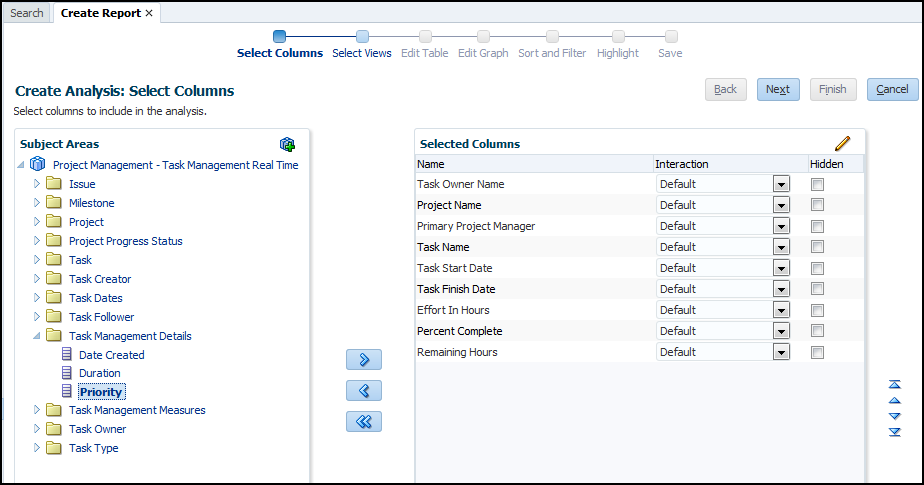Check Hidden box for Task Owner Name
924x485 pixels.
pyautogui.click(x=817, y=184)
